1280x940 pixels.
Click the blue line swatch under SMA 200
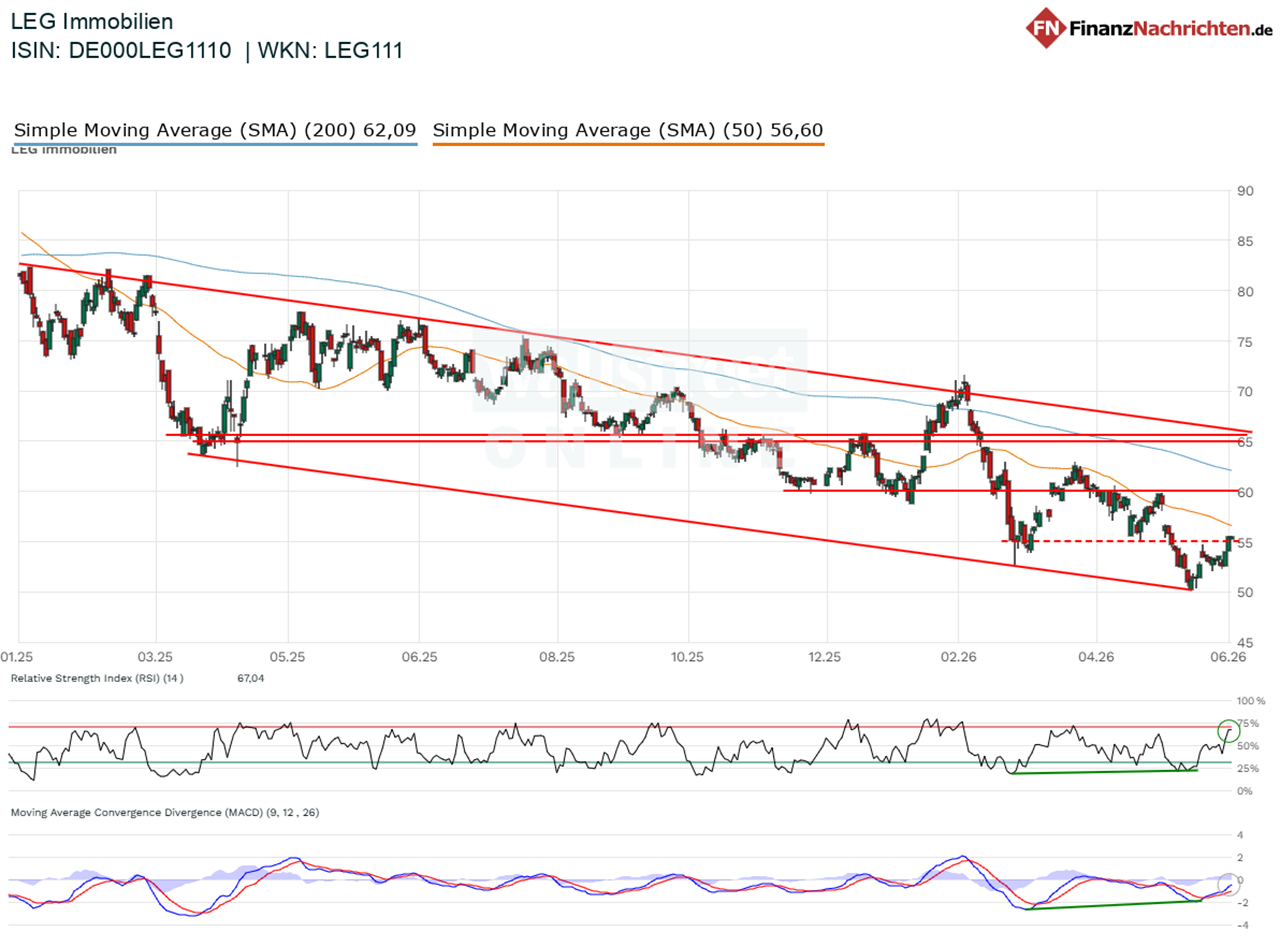coord(214,145)
